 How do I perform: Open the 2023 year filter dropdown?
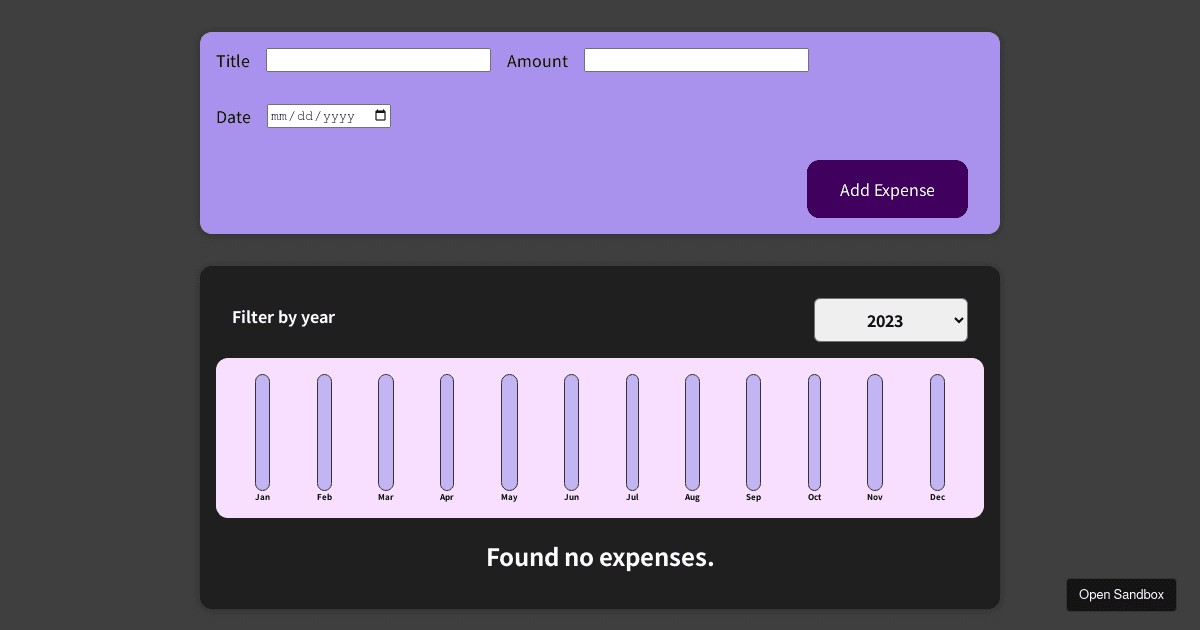click(890, 320)
